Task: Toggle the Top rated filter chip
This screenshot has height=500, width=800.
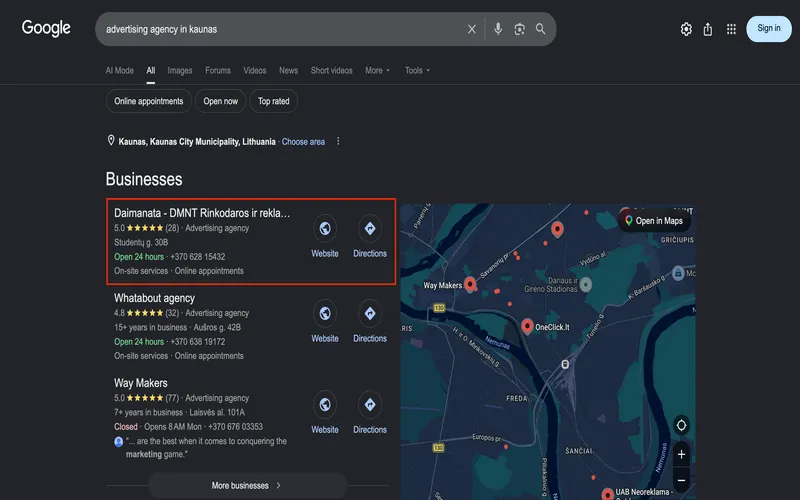Action: pos(273,101)
